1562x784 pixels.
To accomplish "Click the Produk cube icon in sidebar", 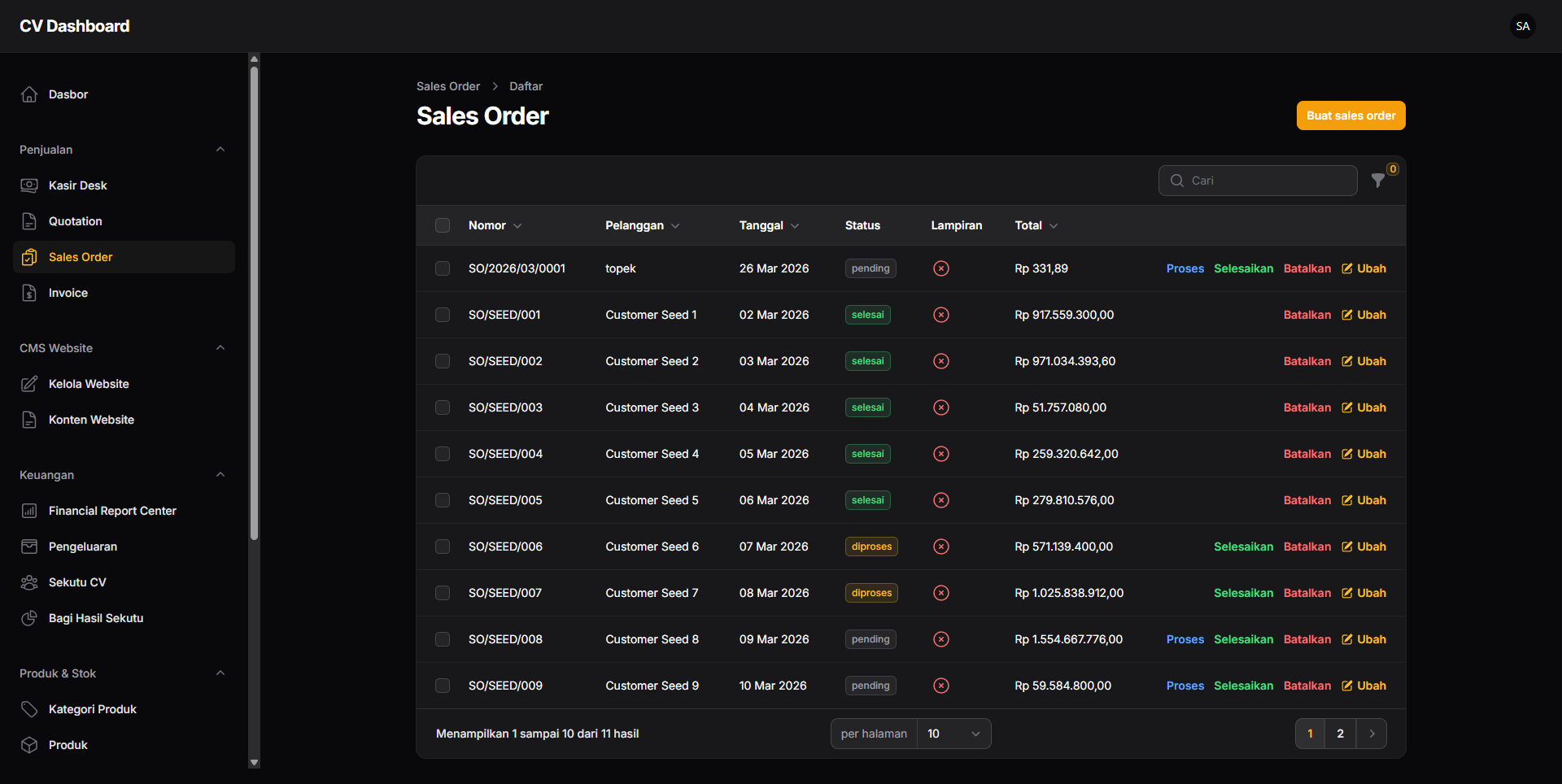I will 29,744.
